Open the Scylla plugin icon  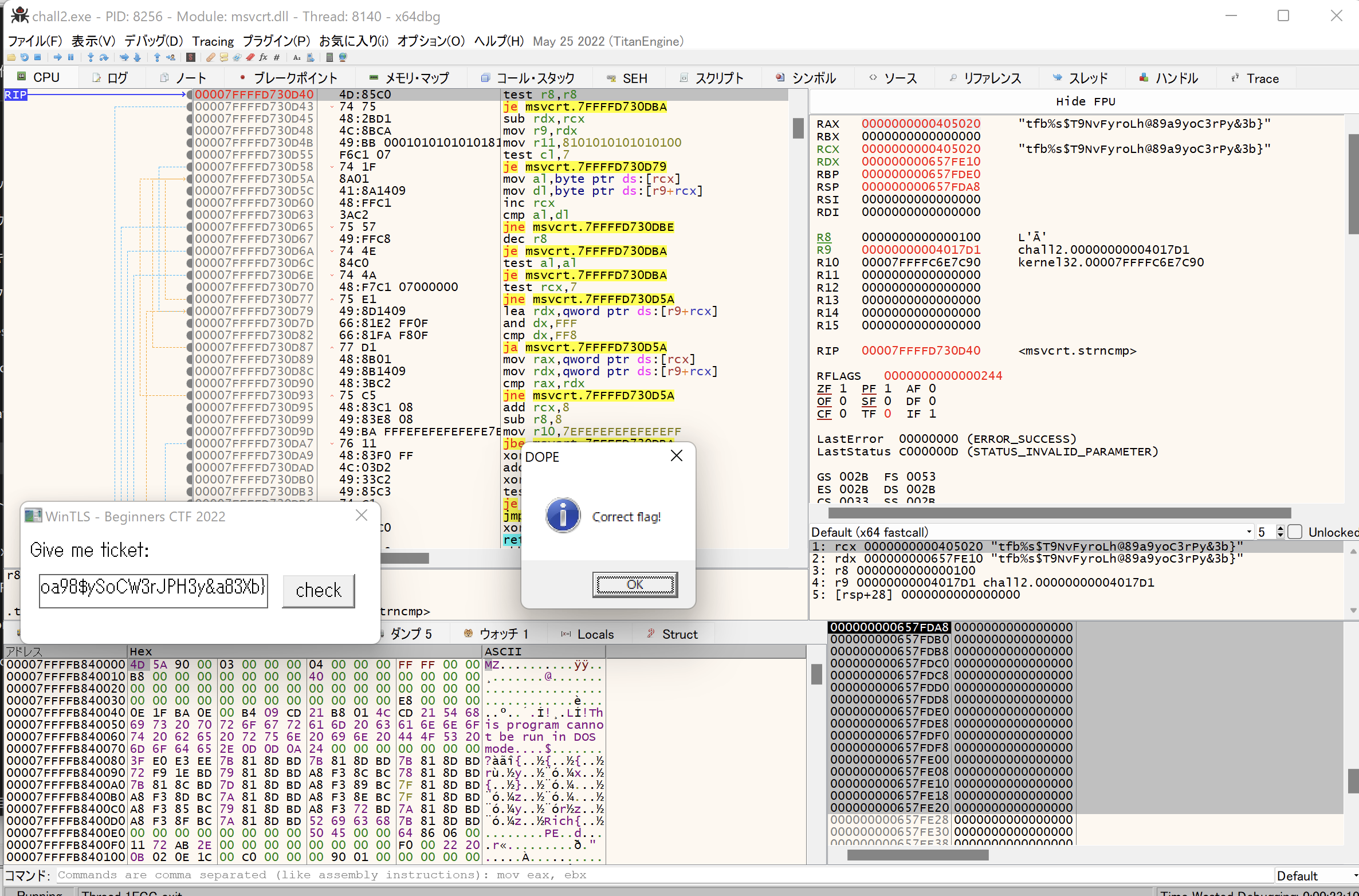point(191,57)
